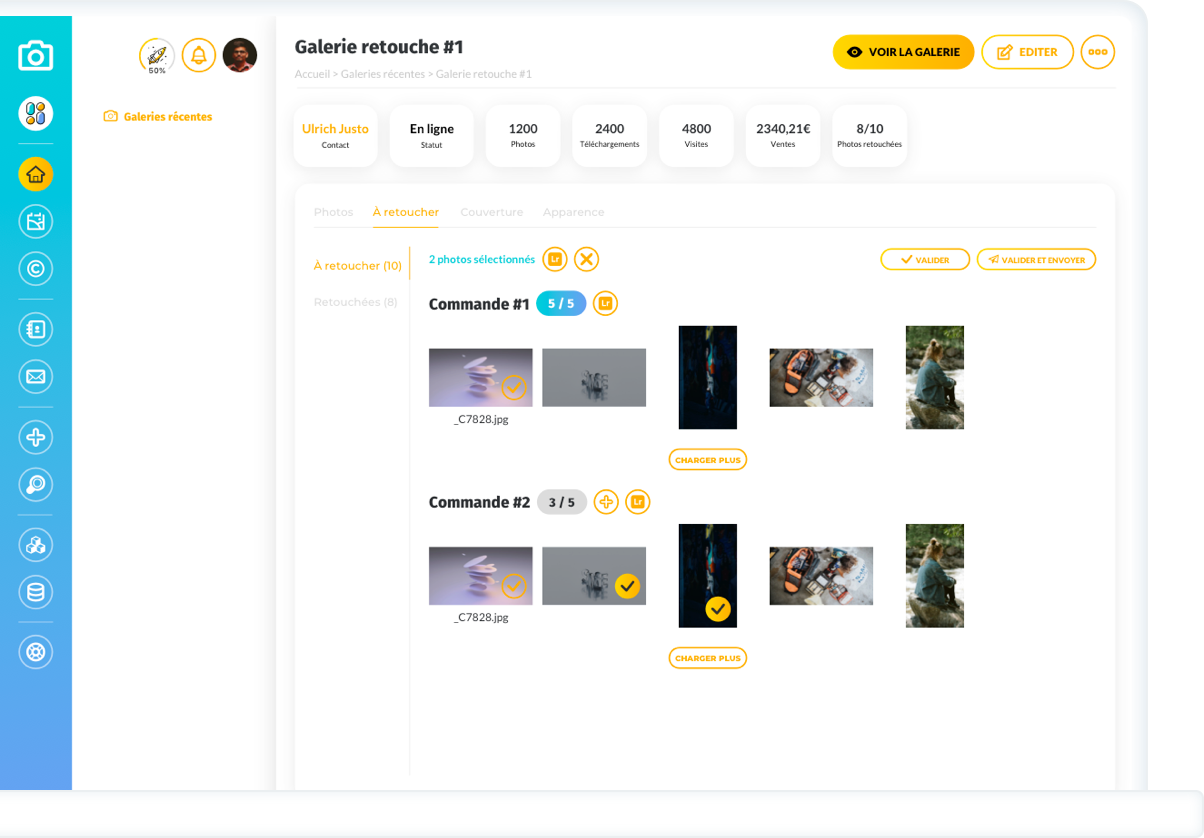Toggle checkmark on the gray photo in Commande #2

point(627,586)
